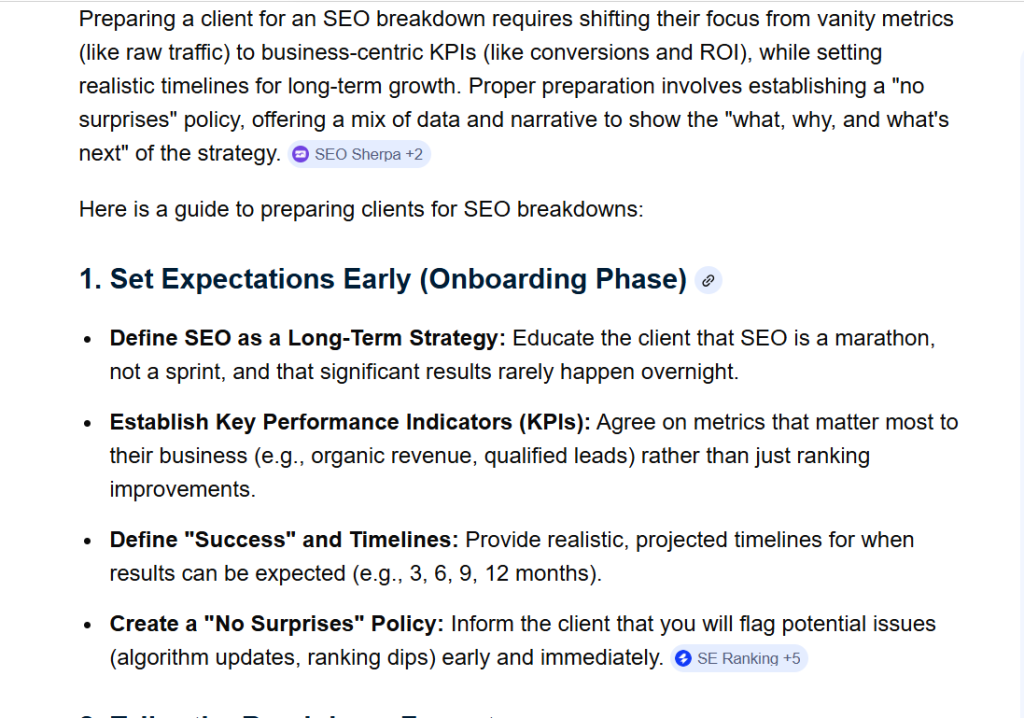Click "Create a "No Surprises" Policy" bold text
The width and height of the screenshot is (1024, 718).
click(277, 624)
